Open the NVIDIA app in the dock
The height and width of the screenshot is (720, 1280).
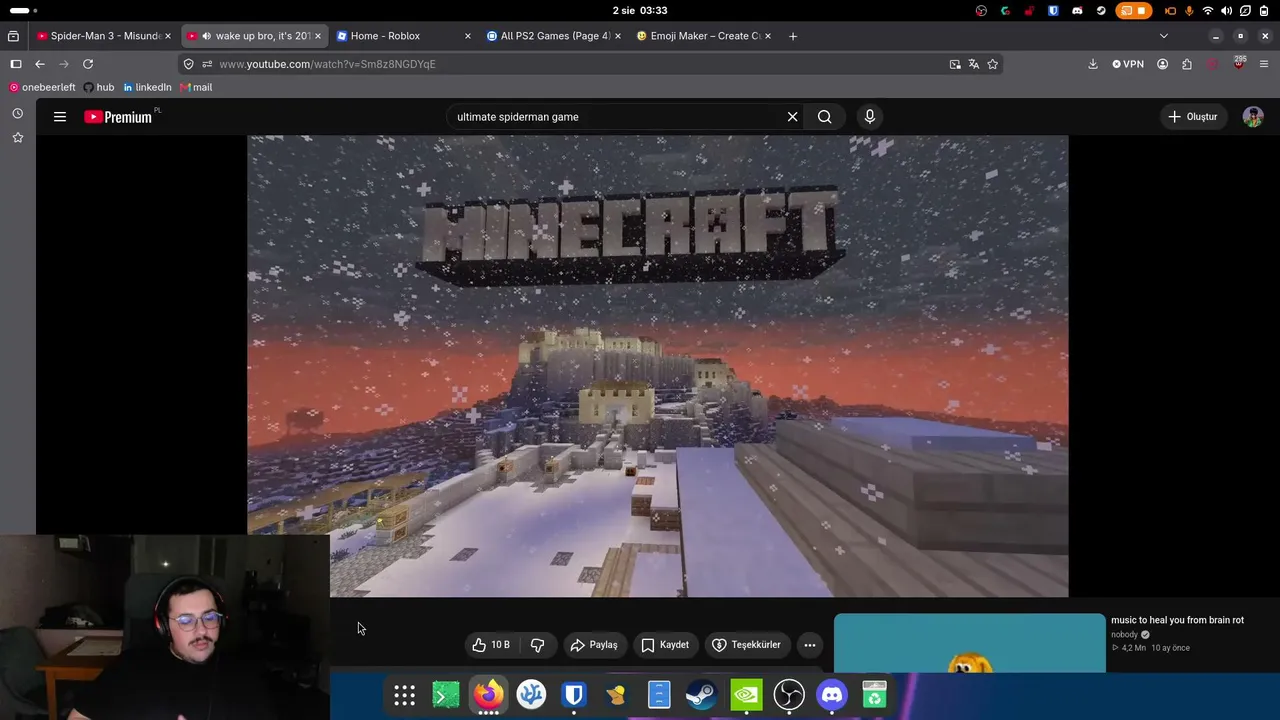coord(746,695)
